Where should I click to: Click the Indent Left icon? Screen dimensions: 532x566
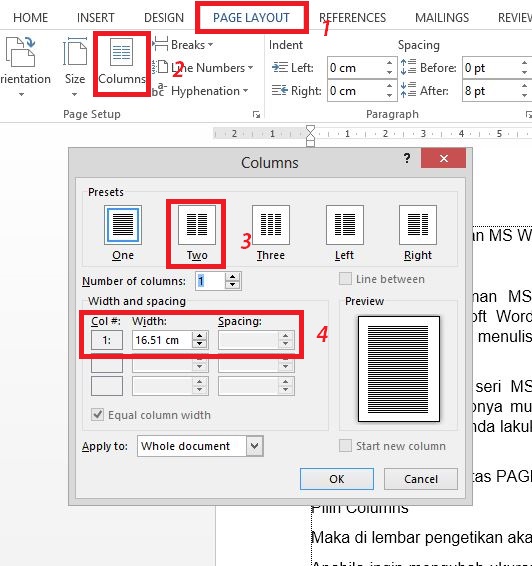coord(279,68)
